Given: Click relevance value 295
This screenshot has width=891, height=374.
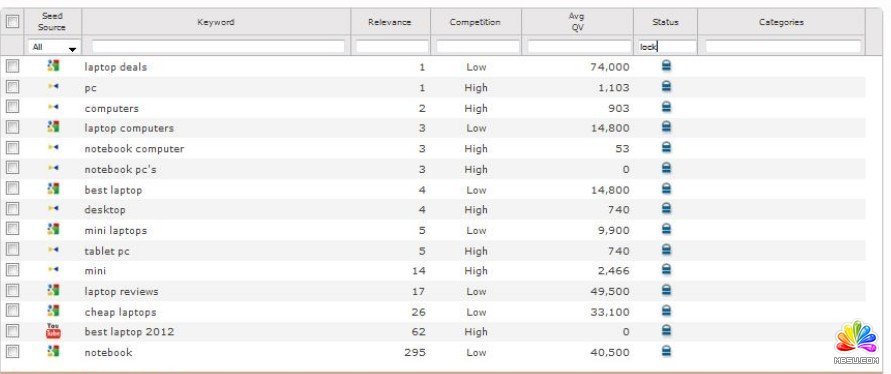Looking at the screenshot, I should tap(415, 352).
